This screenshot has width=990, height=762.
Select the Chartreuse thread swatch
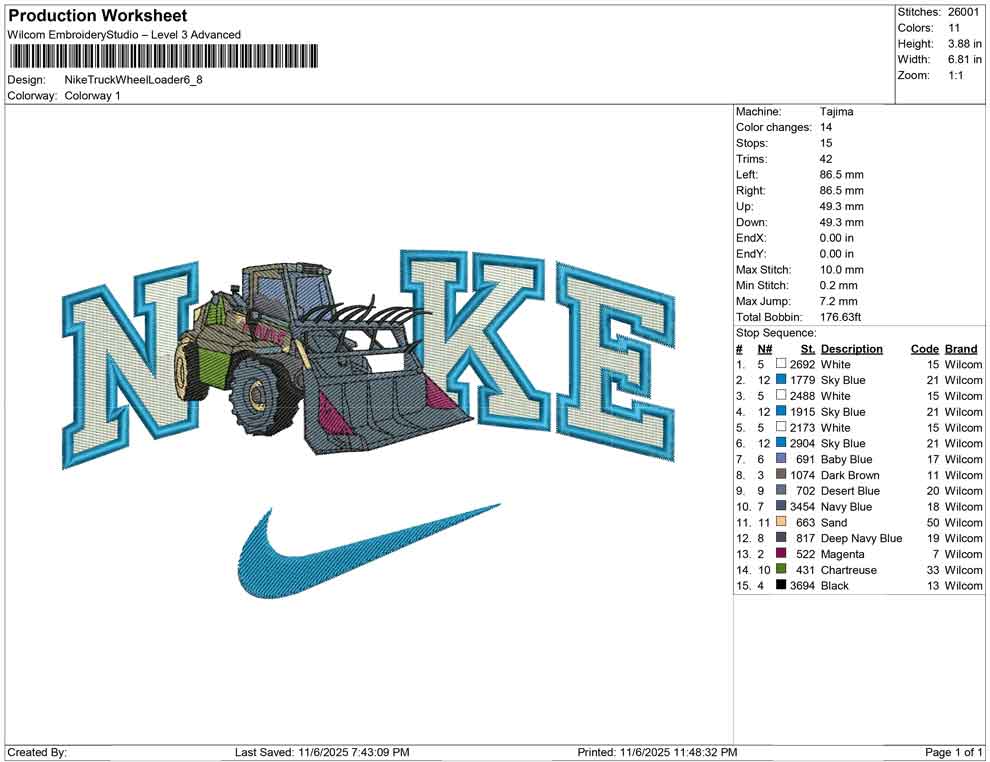(x=780, y=570)
